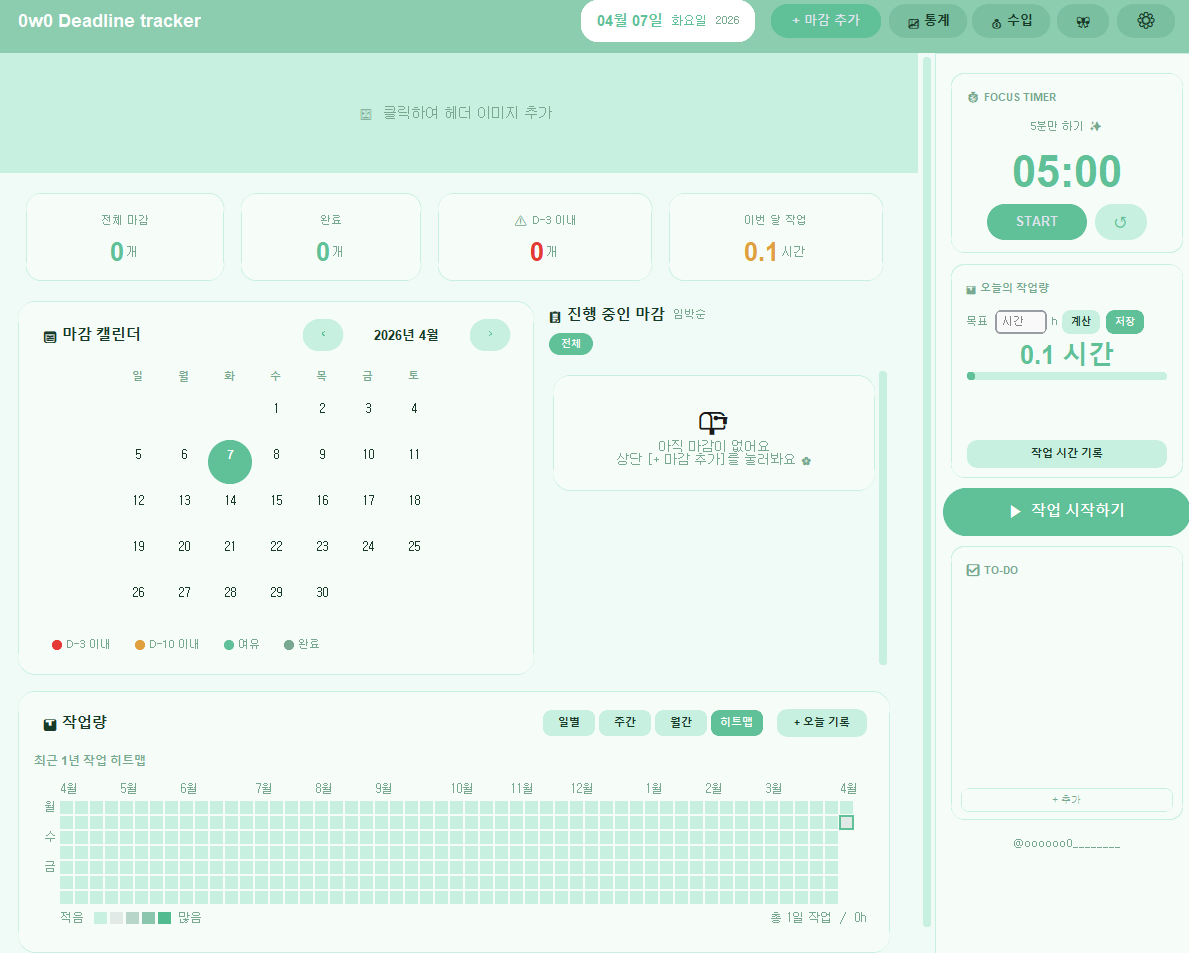This screenshot has height=953, width=1189.
Task: Select the 전체 filter chip
Action: pyautogui.click(x=571, y=343)
